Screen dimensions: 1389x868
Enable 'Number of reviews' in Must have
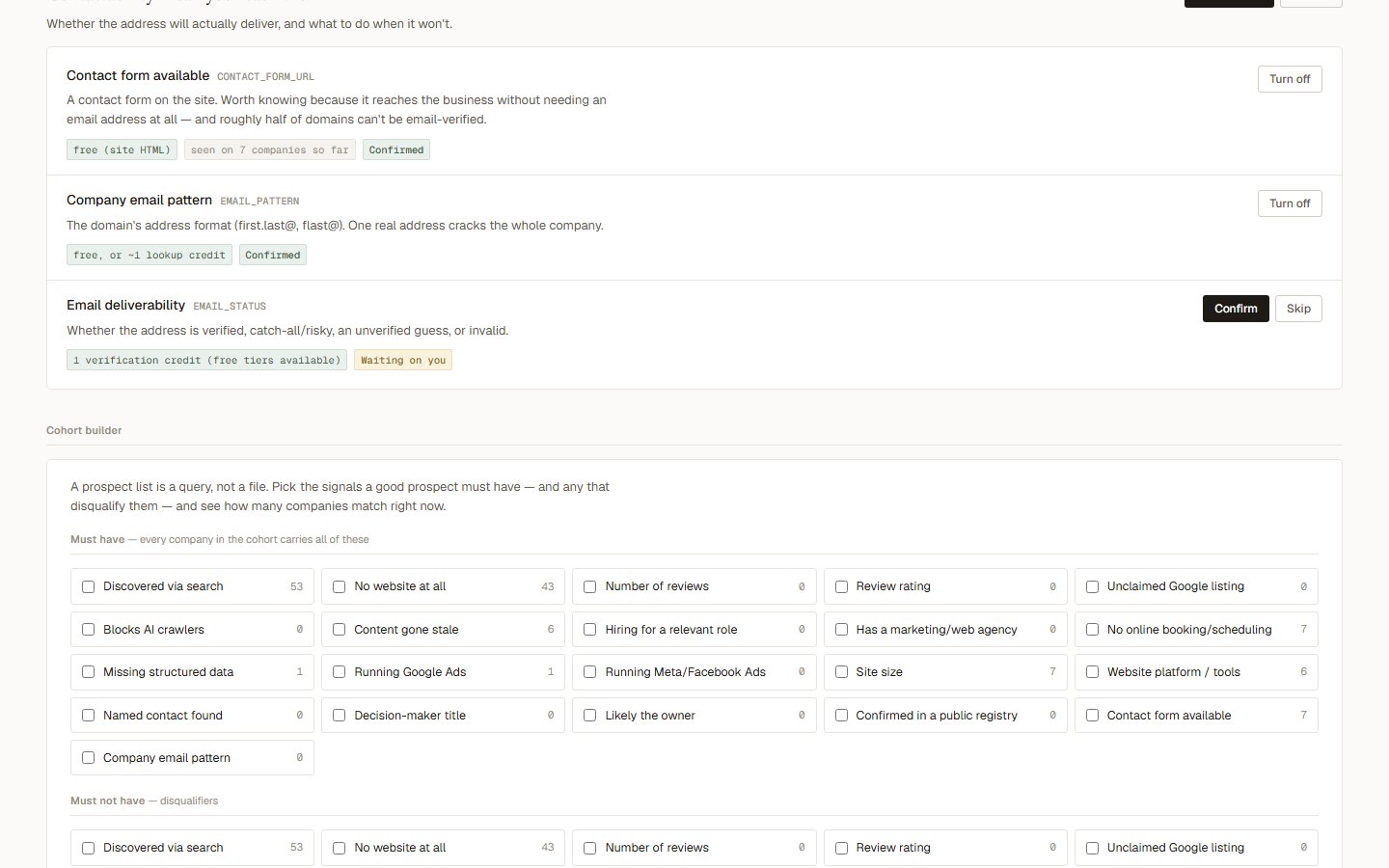pyautogui.click(x=590, y=586)
